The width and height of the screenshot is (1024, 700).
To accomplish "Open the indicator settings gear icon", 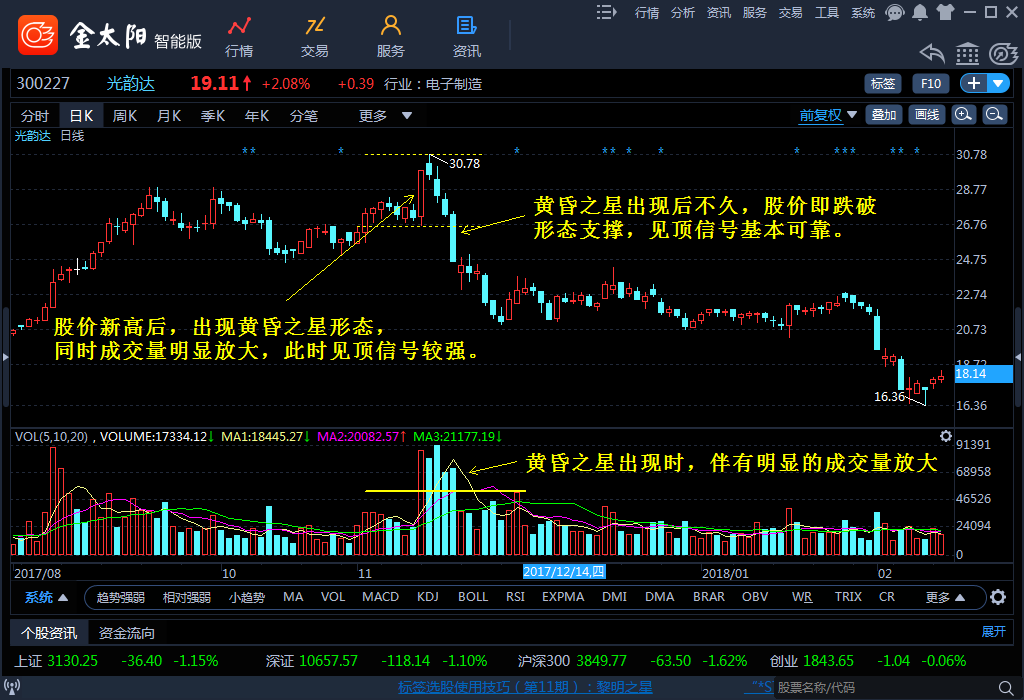I will (997, 598).
